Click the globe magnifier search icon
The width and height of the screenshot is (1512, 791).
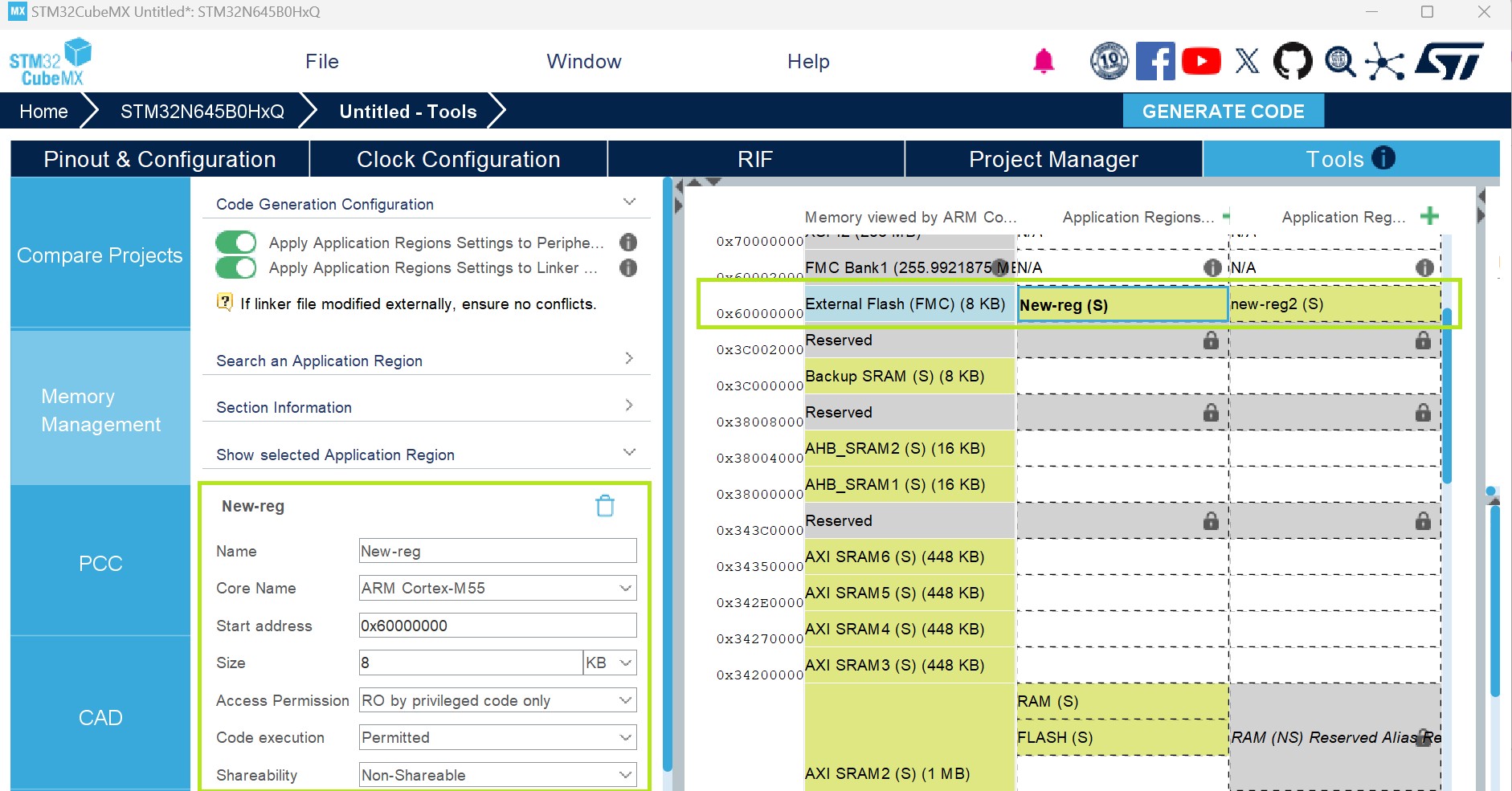(x=1340, y=61)
